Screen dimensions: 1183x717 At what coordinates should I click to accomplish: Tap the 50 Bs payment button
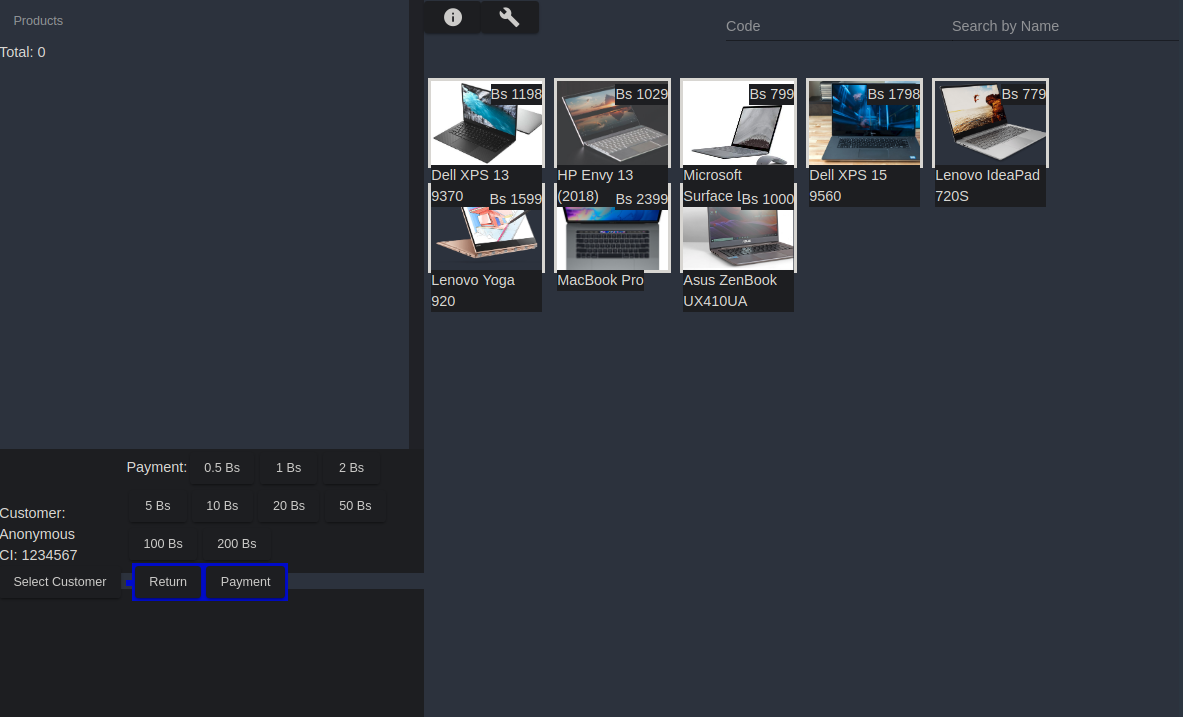point(355,506)
